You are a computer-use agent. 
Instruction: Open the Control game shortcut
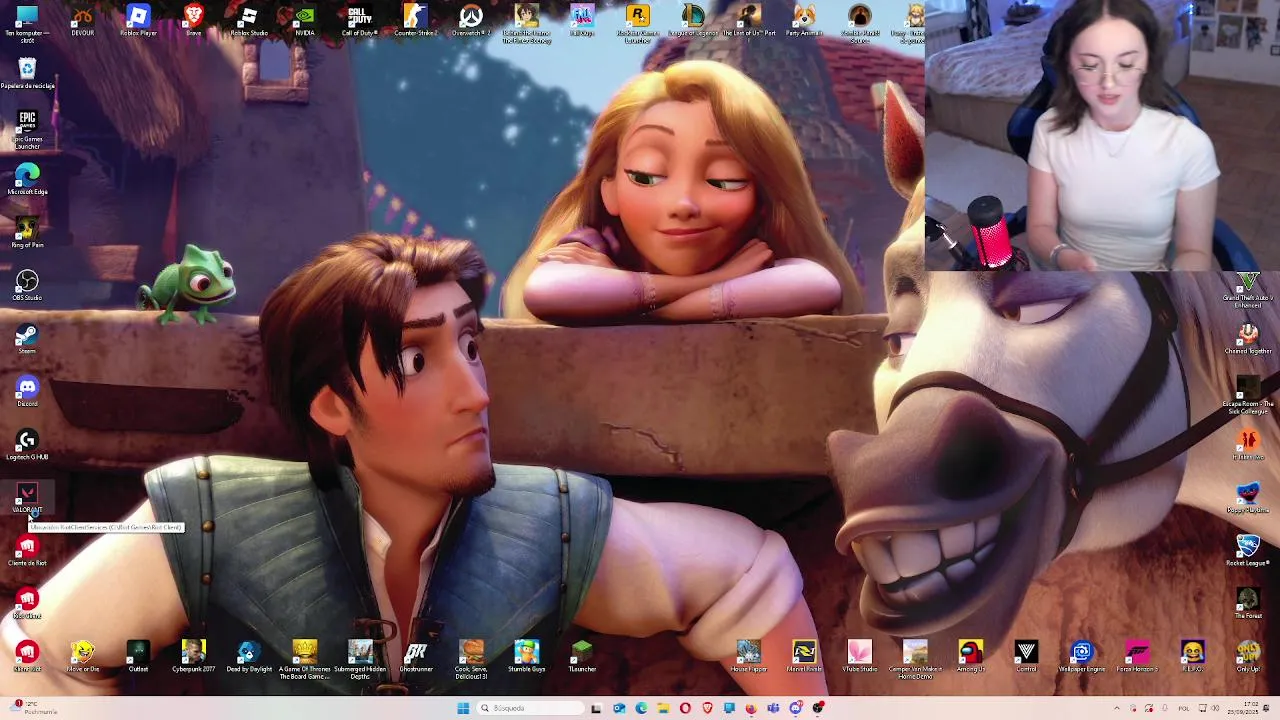click(1026, 657)
